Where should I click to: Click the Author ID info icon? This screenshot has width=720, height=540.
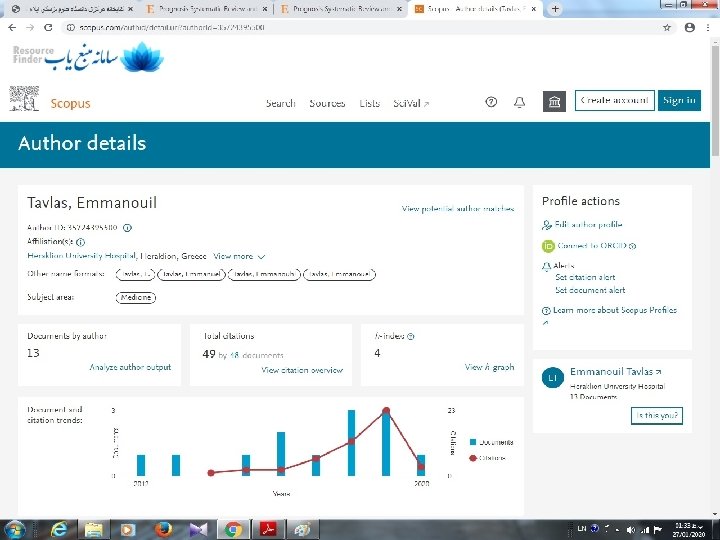(x=127, y=228)
